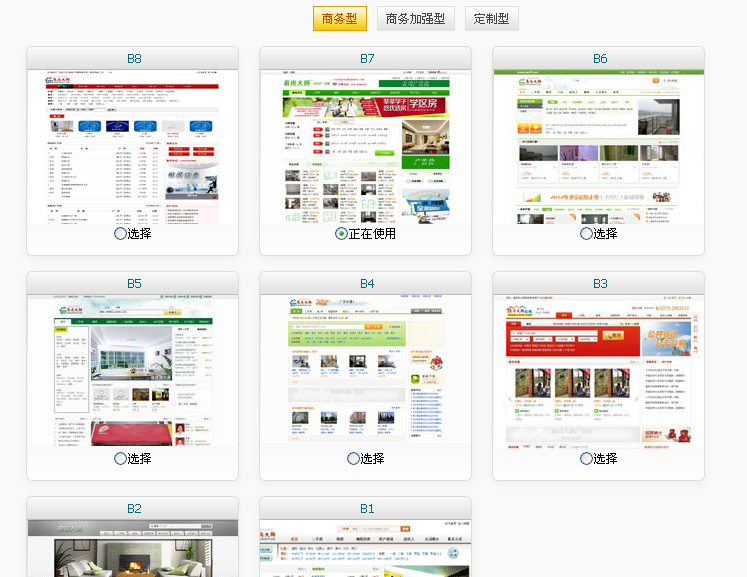Switch to the 商务型 tab
747x577 pixels.
340,19
